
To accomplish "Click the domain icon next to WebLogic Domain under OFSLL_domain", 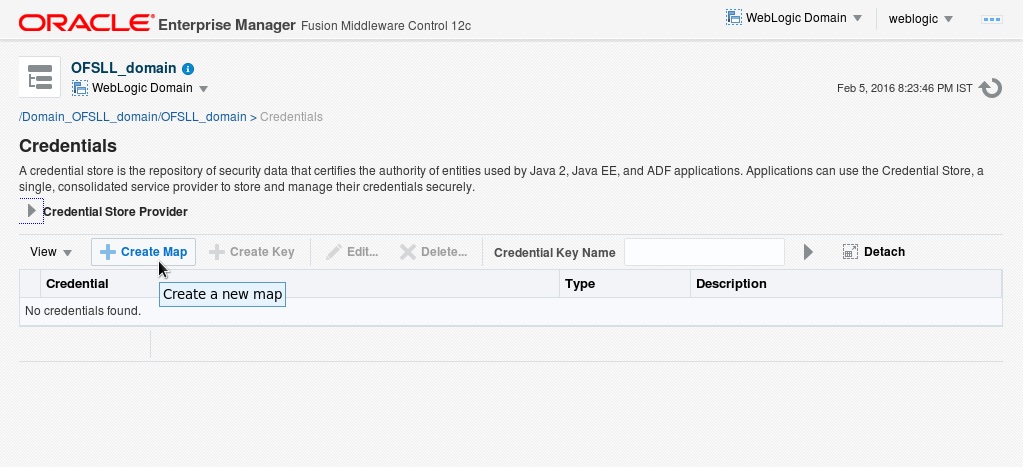I will [80, 88].
